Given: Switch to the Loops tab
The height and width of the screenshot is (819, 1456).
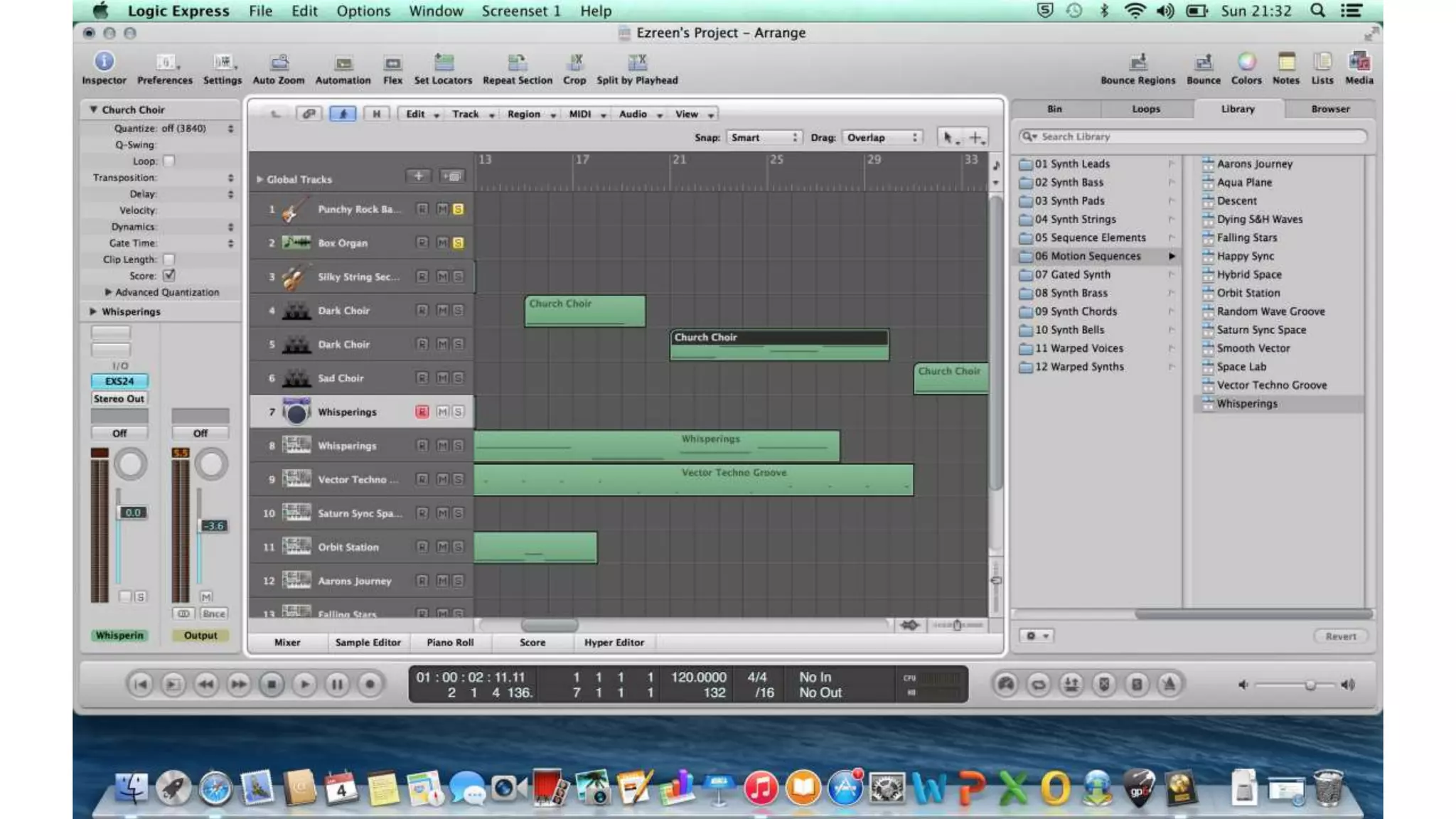Looking at the screenshot, I should coord(1145,109).
